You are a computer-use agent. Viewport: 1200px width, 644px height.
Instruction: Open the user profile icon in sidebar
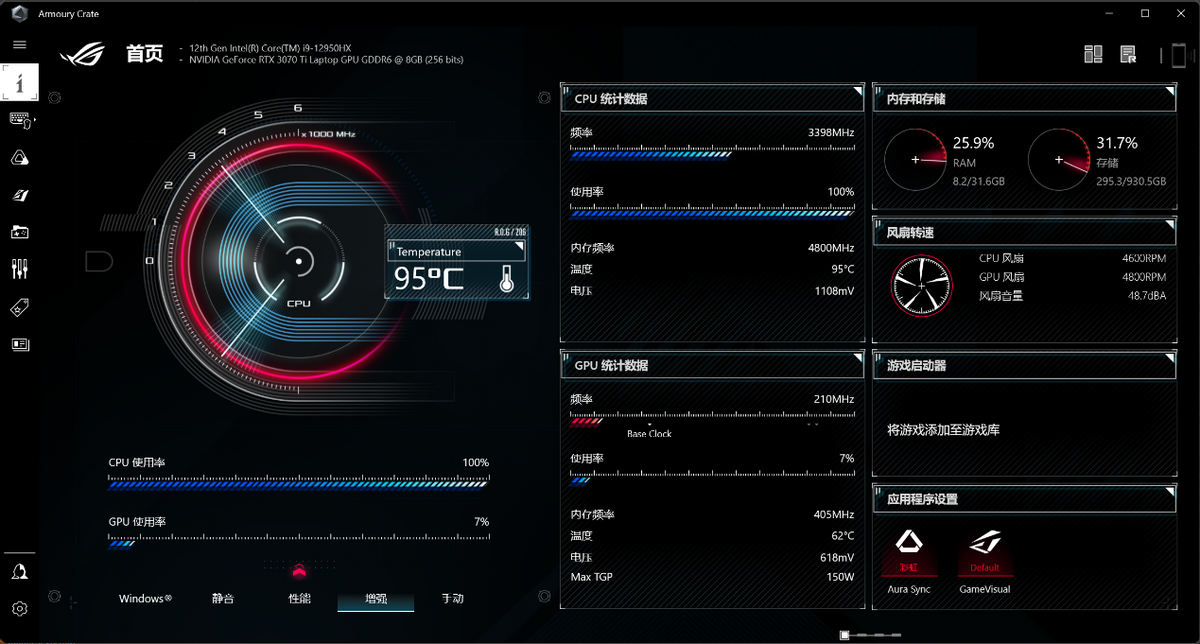pos(19,571)
